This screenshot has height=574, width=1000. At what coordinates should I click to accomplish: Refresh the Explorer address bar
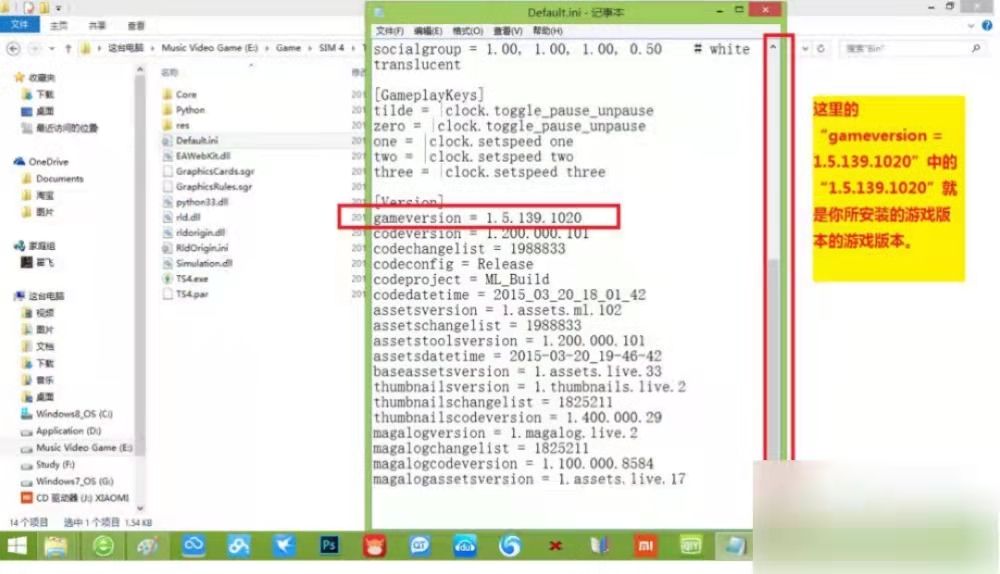pos(821,48)
